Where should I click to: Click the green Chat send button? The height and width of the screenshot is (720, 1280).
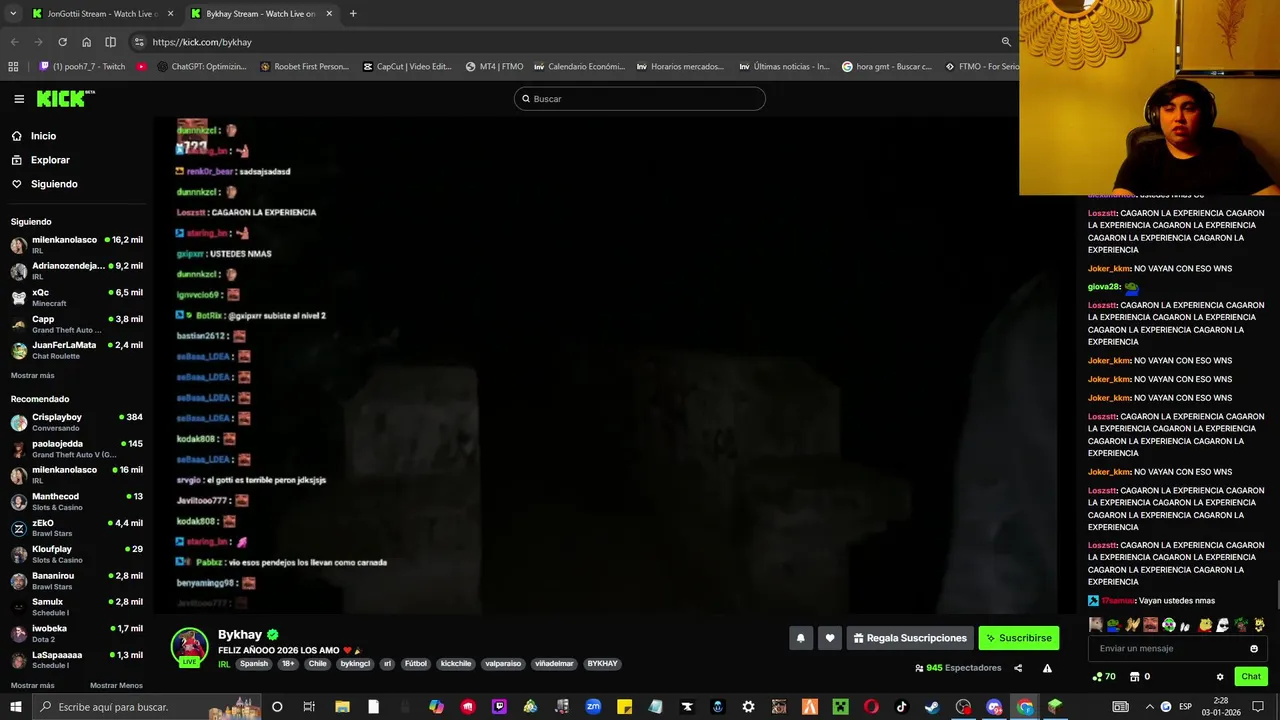(x=1251, y=677)
